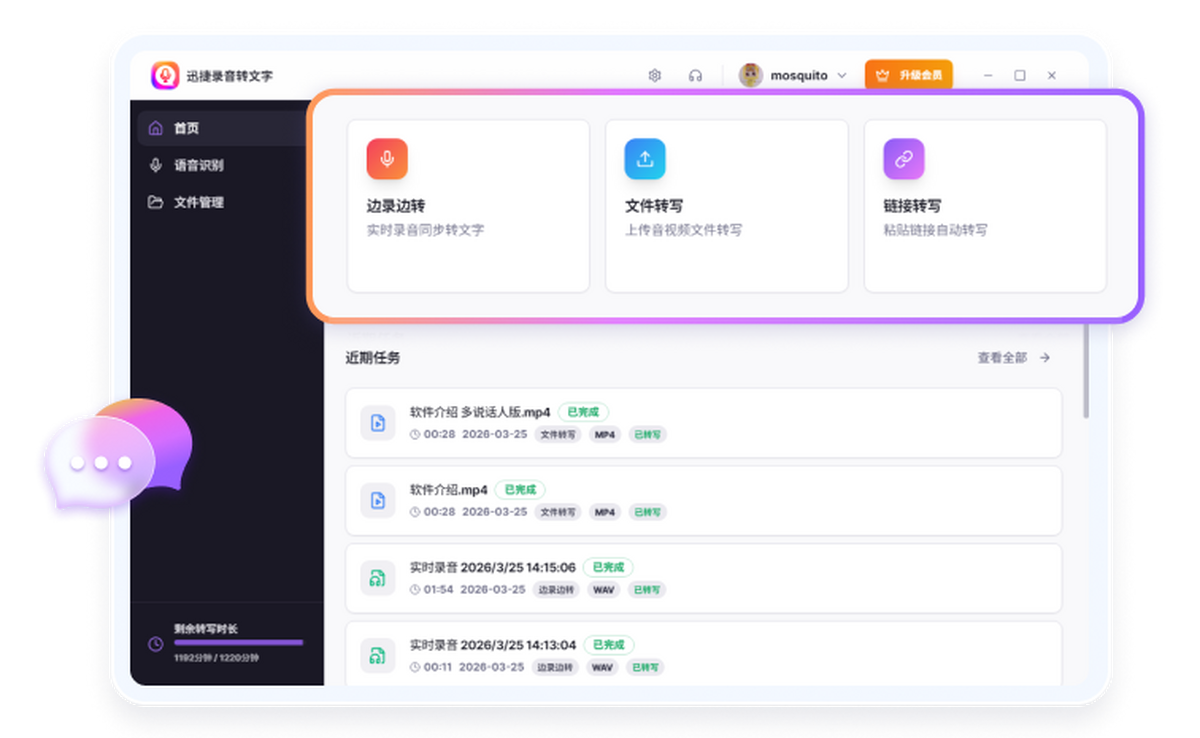Click the microphone icon beside 语音识别
Image resolution: width=1200 pixels, height=738 pixels.
tap(155, 165)
